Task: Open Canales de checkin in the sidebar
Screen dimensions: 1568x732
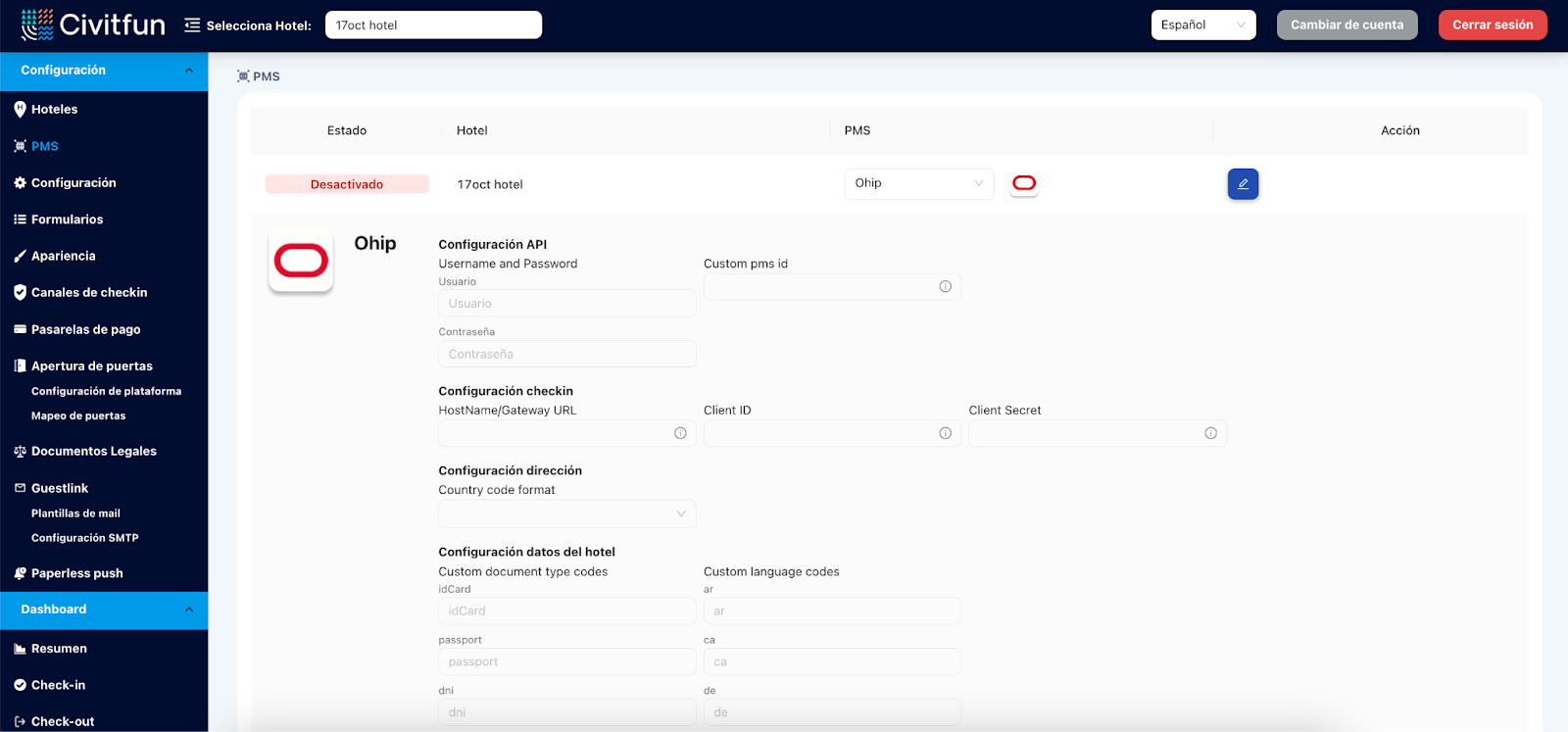Action: pyautogui.click(x=89, y=292)
